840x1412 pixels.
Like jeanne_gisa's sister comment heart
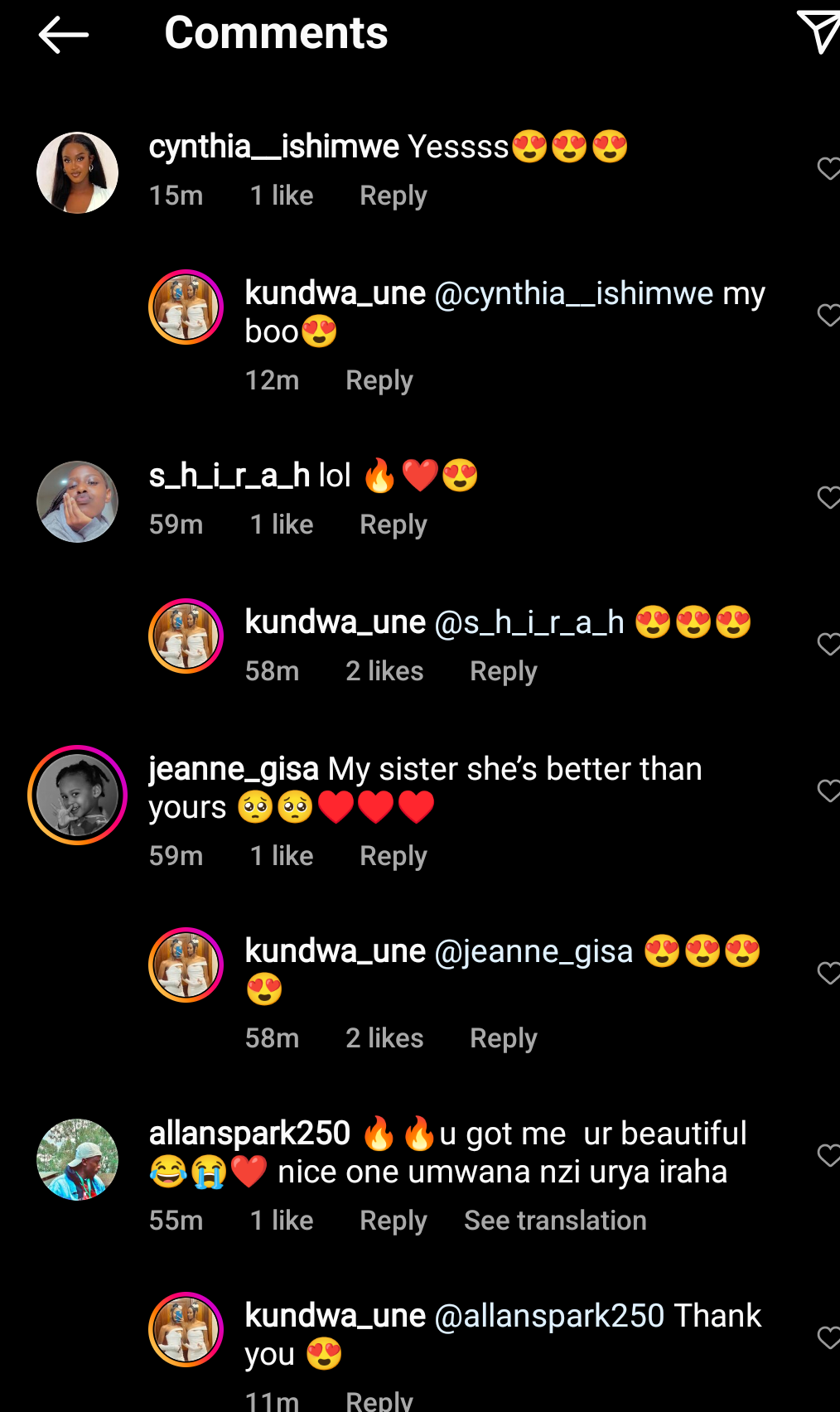(828, 791)
